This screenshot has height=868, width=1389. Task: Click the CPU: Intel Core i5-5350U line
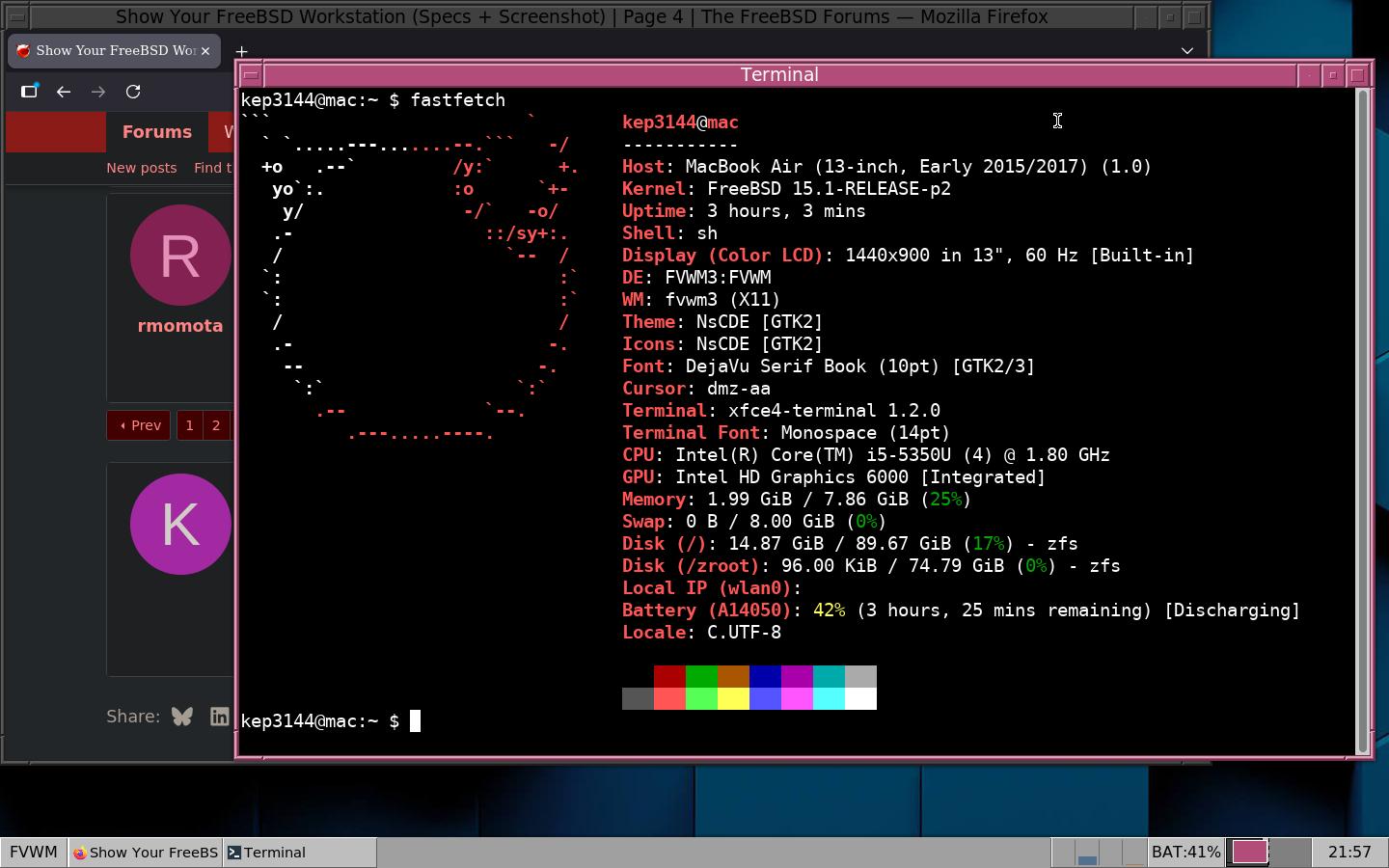[x=866, y=455]
